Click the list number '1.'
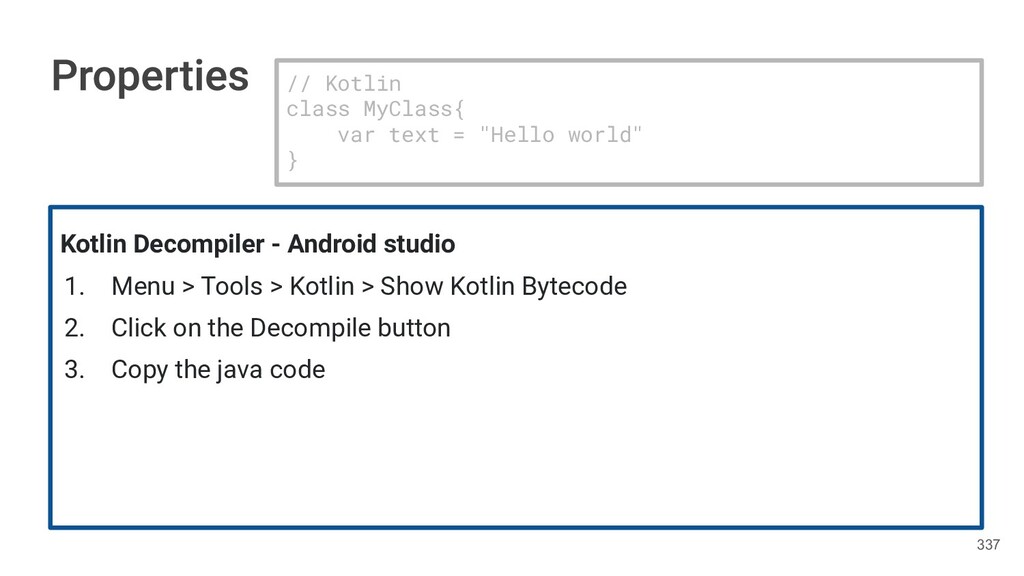 [75, 287]
